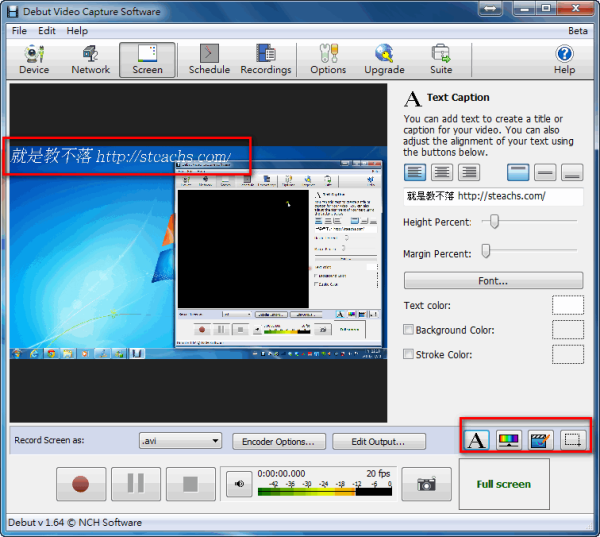
Task: Pick the Text color swatch
Action: (x=568, y=305)
